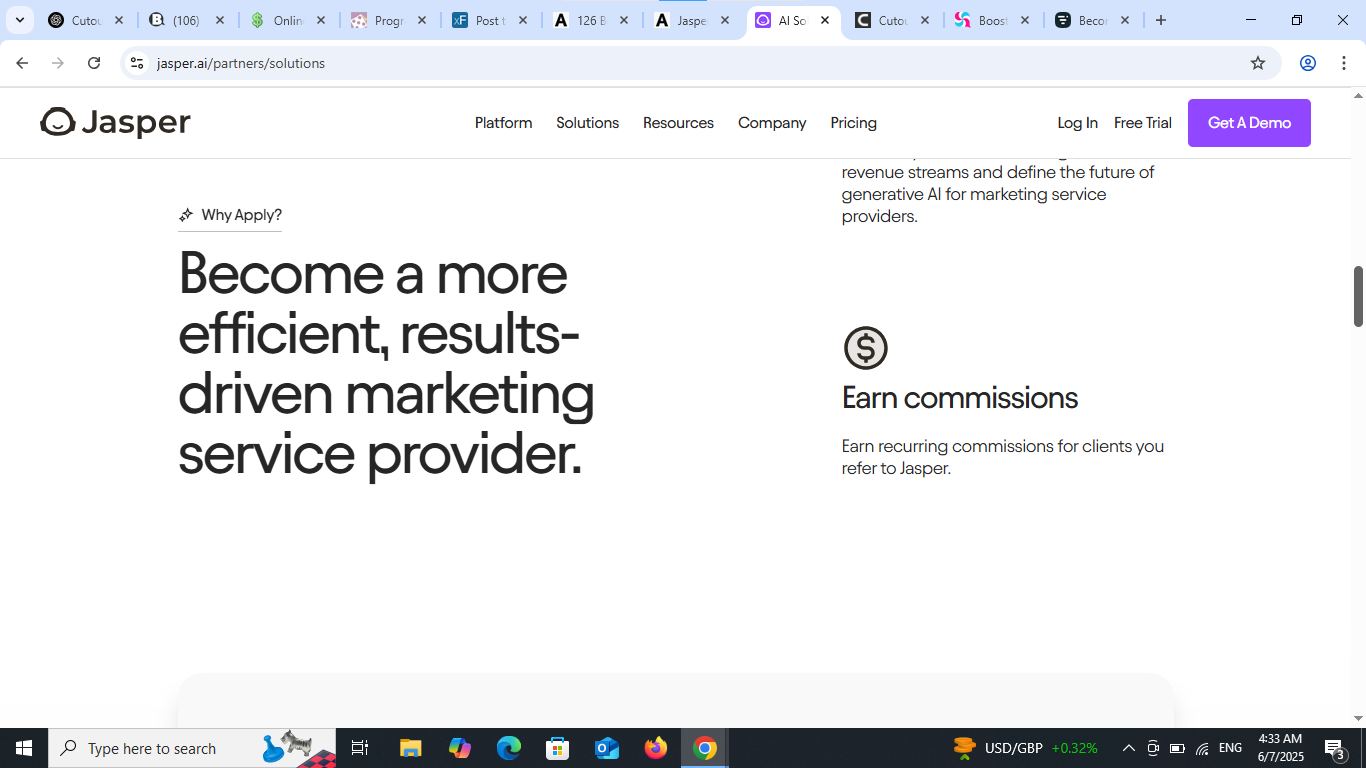
Task: Switch to the Online tab
Action: click(x=288, y=20)
